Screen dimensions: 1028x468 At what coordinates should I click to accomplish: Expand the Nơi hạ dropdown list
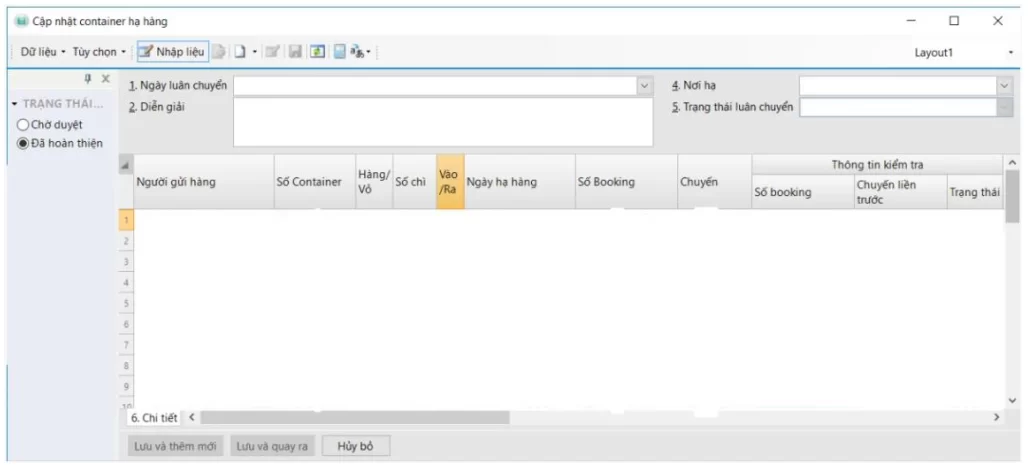(1005, 86)
